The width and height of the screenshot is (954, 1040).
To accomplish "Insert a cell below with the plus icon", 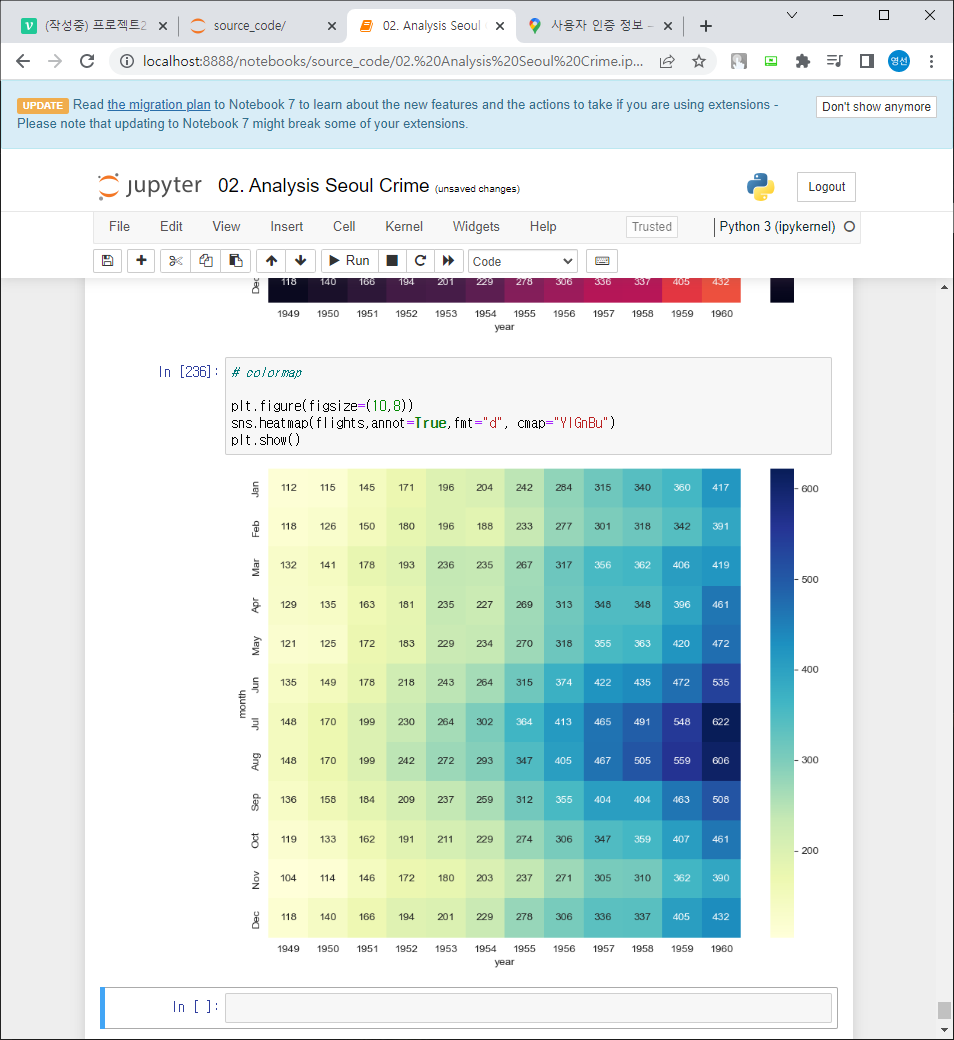I will coord(141,261).
